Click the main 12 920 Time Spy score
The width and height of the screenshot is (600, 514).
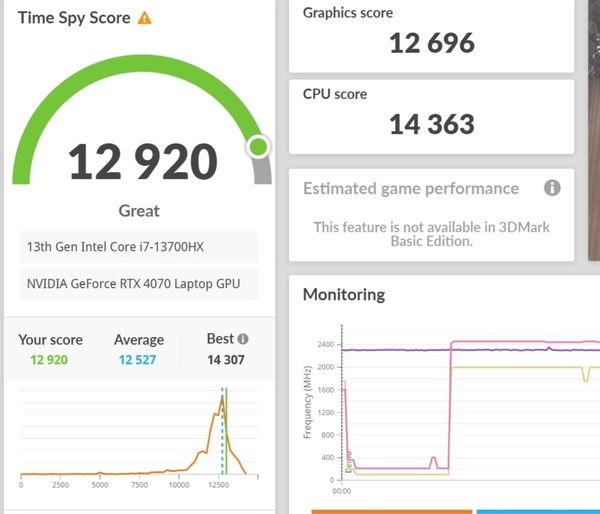point(143,162)
